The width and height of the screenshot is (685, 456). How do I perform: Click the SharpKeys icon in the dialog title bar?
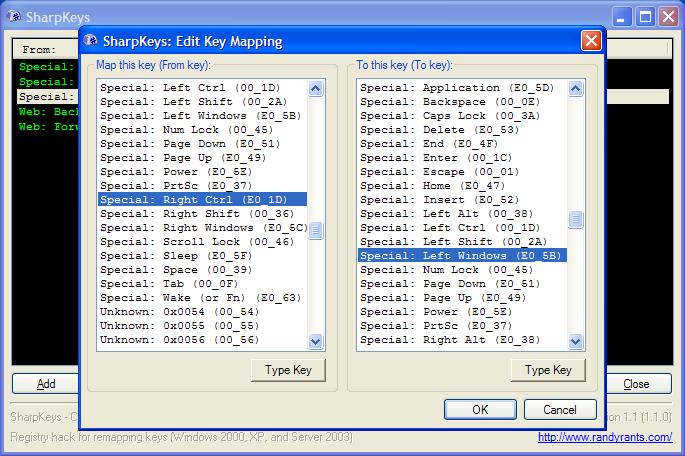90,41
